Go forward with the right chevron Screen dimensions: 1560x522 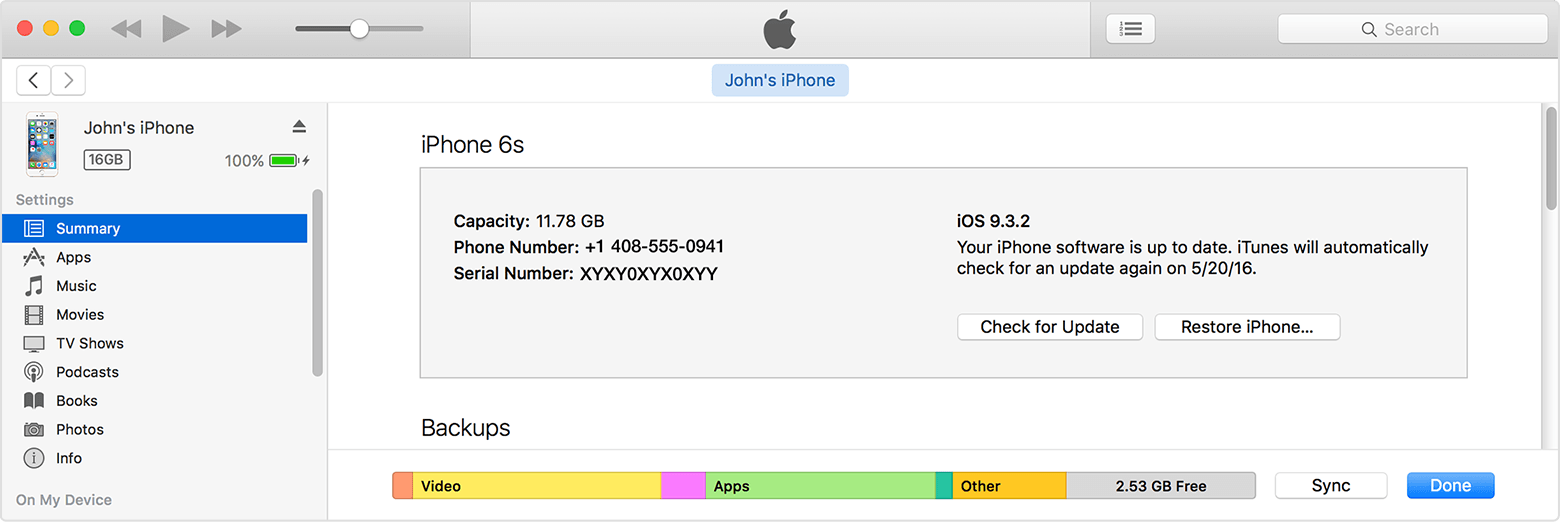(x=68, y=80)
